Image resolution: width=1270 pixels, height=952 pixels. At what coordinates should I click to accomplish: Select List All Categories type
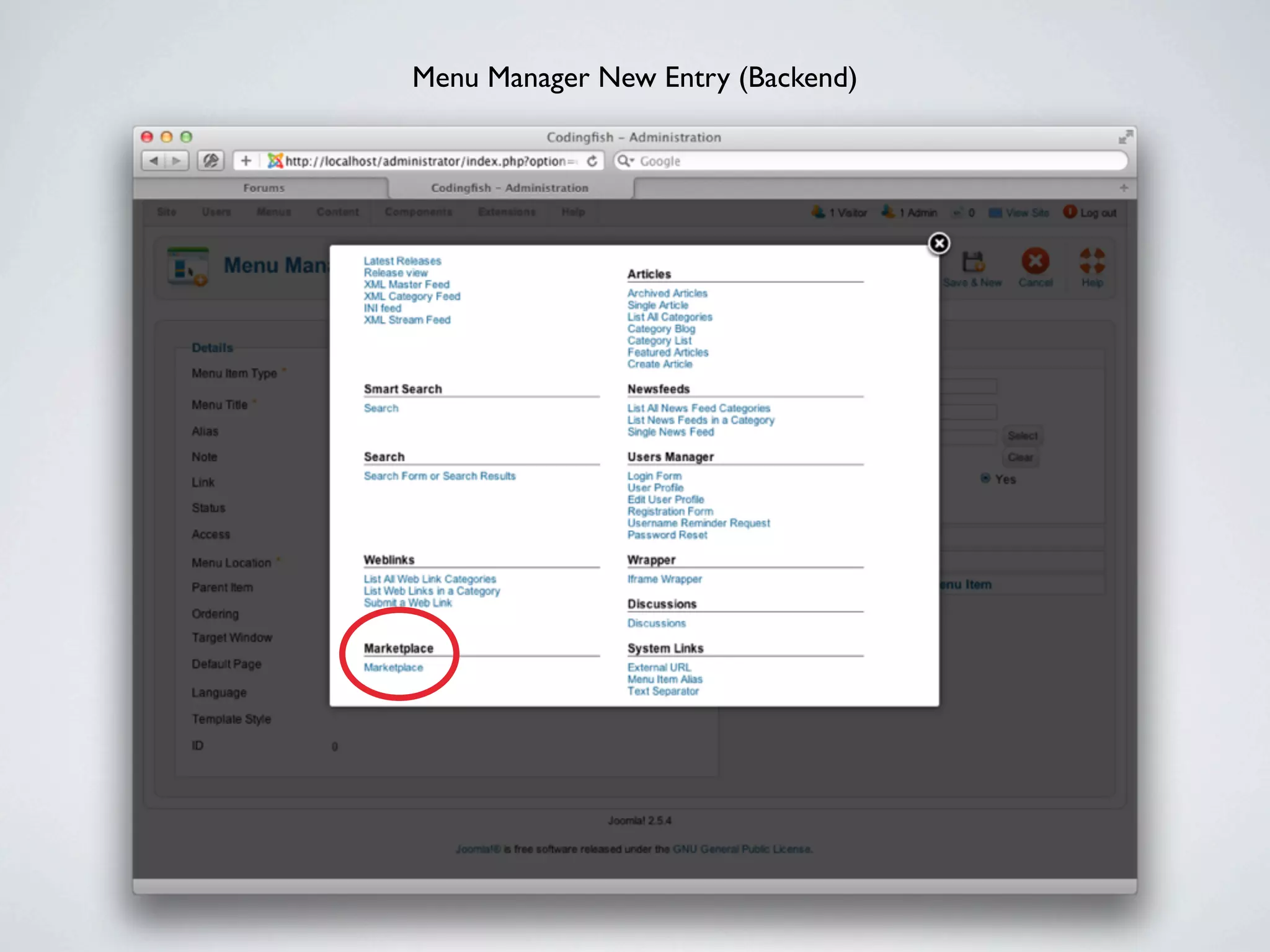coord(670,317)
